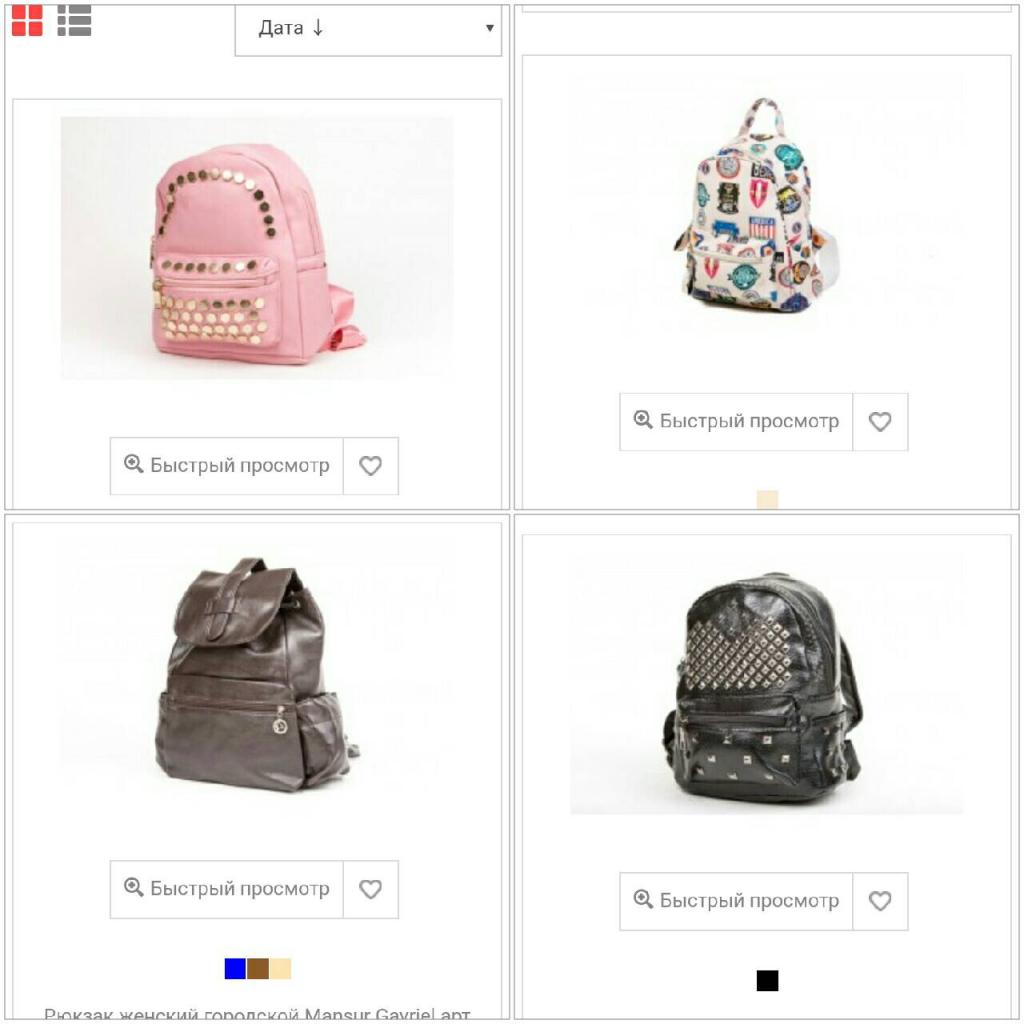Select the beige swatch under patch-print backpack
This screenshot has height=1024, width=1024.
(767, 500)
